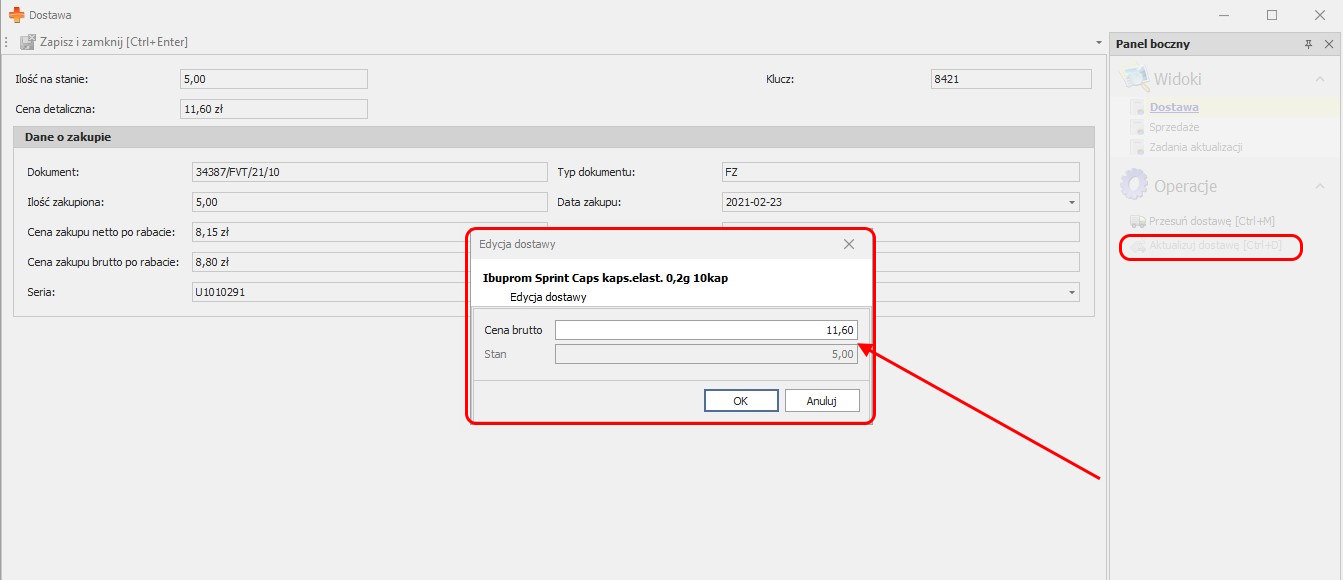Collapse the Widoki section
This screenshot has height=580, width=1343.
point(1319,79)
